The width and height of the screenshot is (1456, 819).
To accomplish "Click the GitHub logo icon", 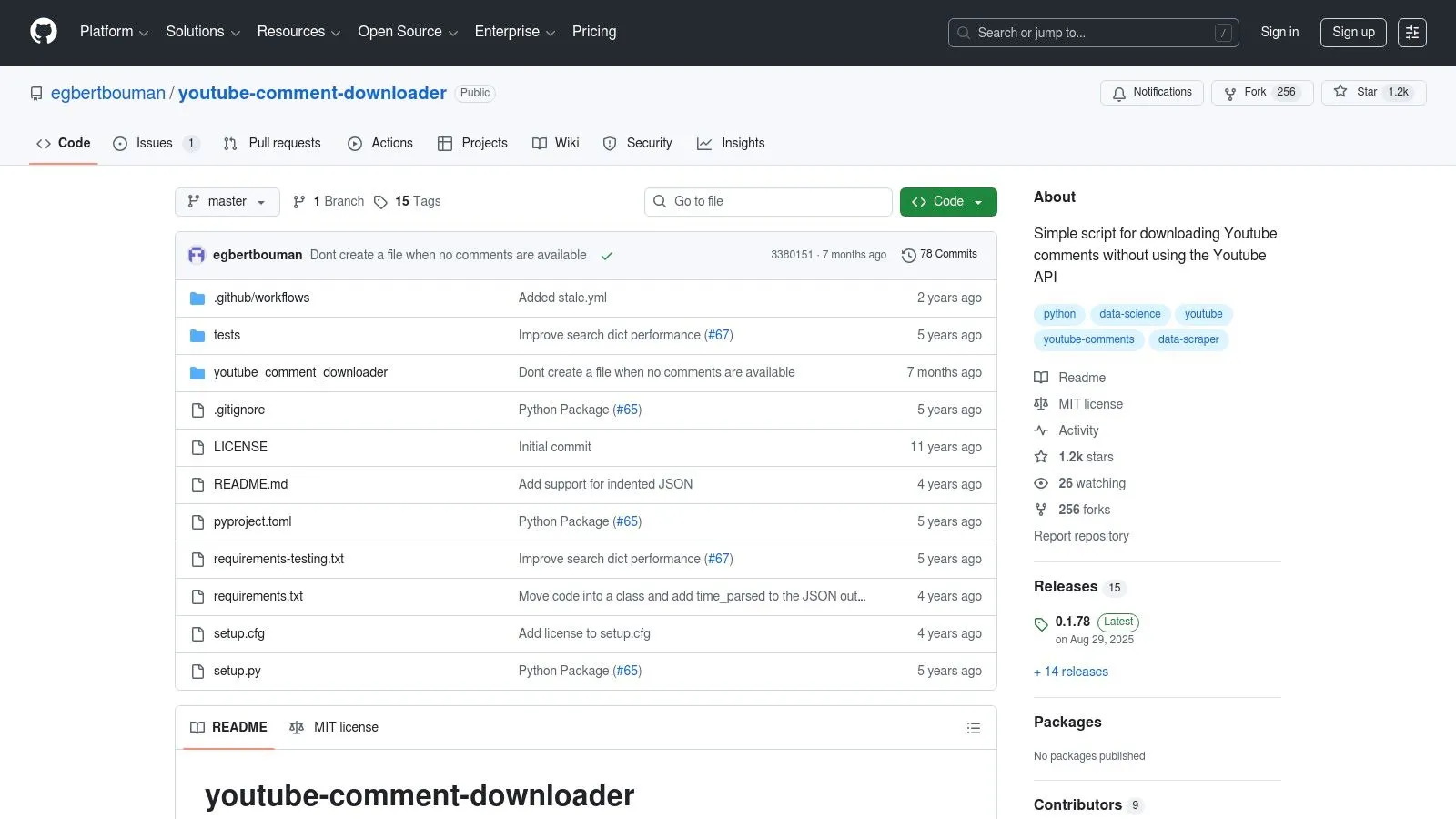I will [44, 32].
